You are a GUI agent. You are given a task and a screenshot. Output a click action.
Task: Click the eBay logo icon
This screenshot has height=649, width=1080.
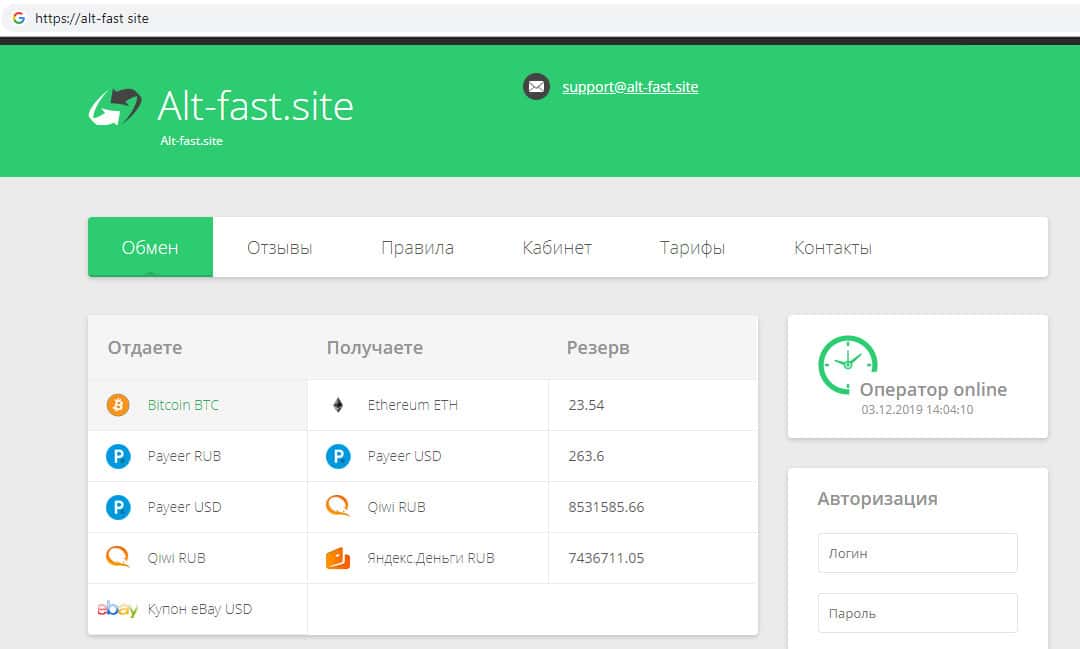point(117,609)
